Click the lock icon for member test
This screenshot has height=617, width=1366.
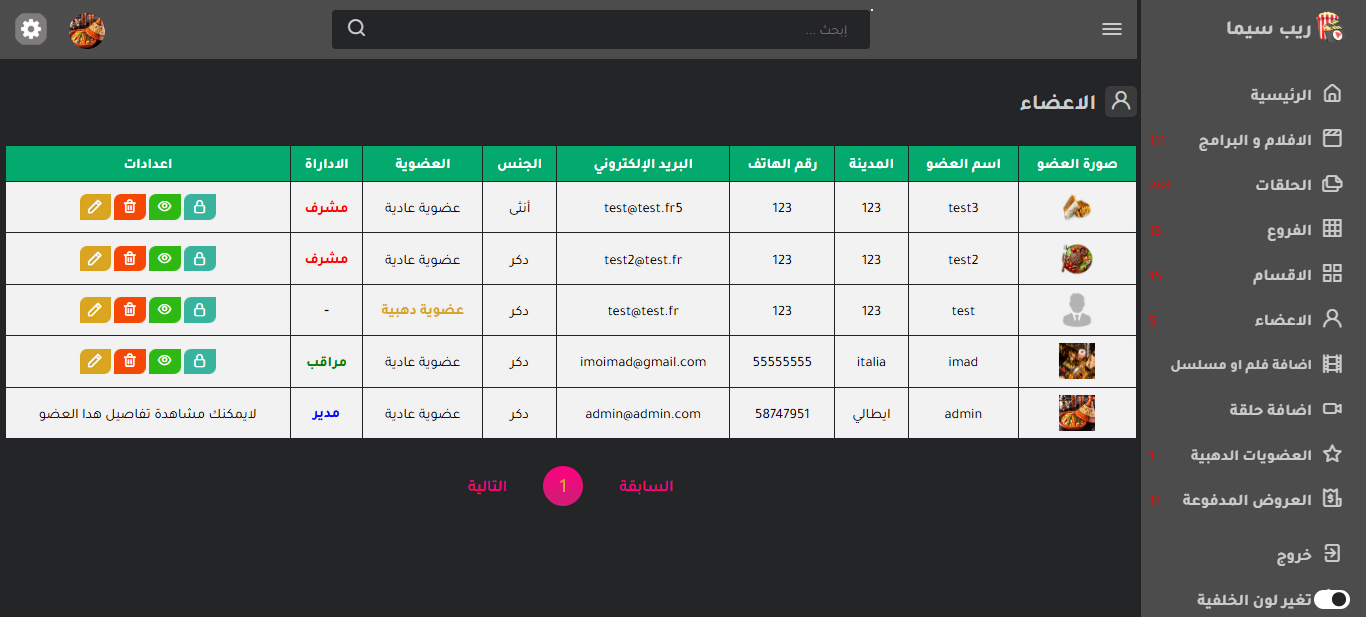pyautogui.click(x=199, y=310)
